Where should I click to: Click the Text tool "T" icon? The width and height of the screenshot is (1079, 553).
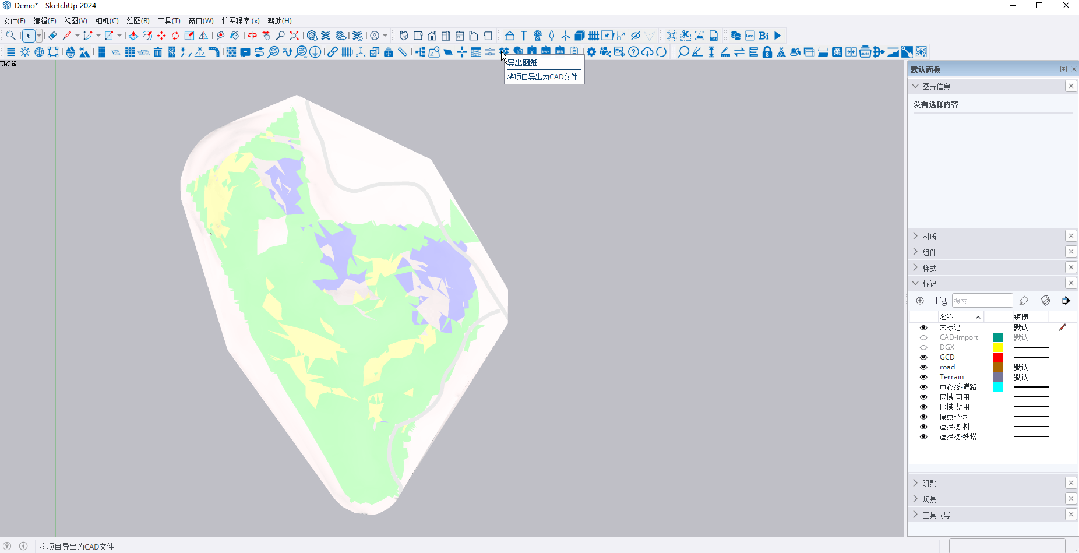pyautogui.click(x=523, y=35)
